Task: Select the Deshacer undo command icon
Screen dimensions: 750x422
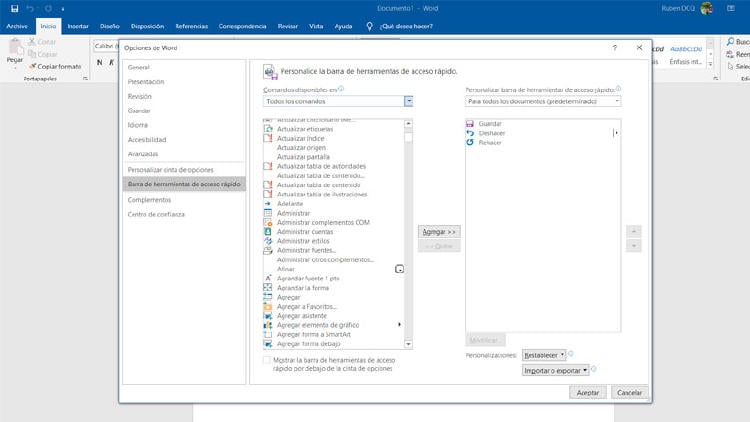Action: pyautogui.click(x=470, y=133)
